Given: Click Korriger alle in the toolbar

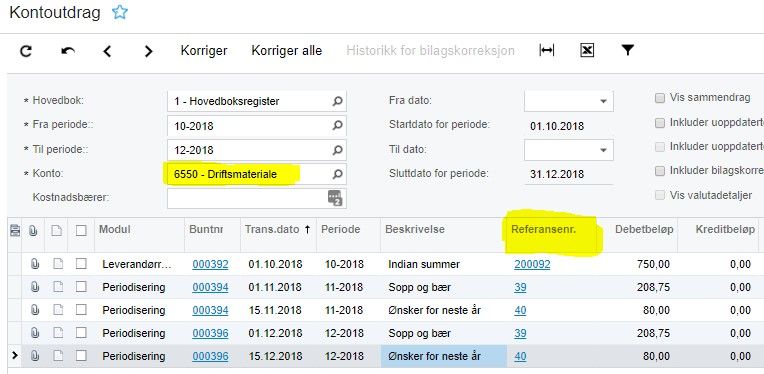Looking at the screenshot, I should coord(286,51).
